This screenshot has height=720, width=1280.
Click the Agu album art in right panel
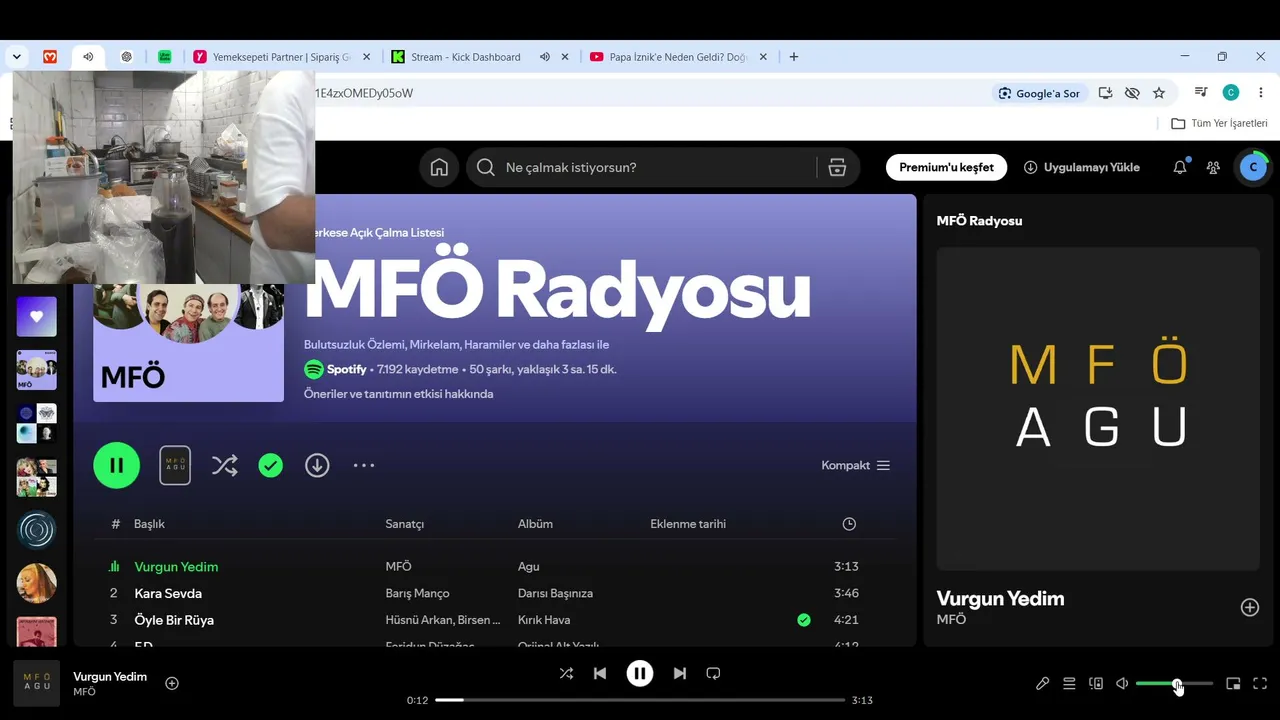click(1098, 409)
